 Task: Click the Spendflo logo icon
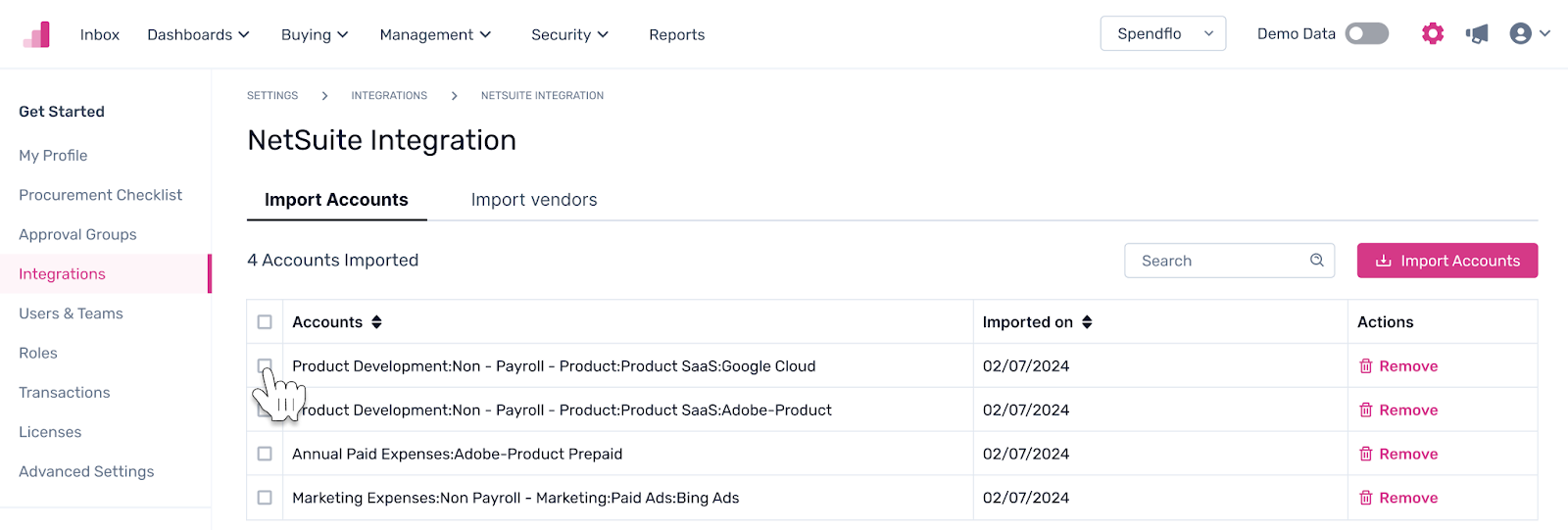click(36, 34)
